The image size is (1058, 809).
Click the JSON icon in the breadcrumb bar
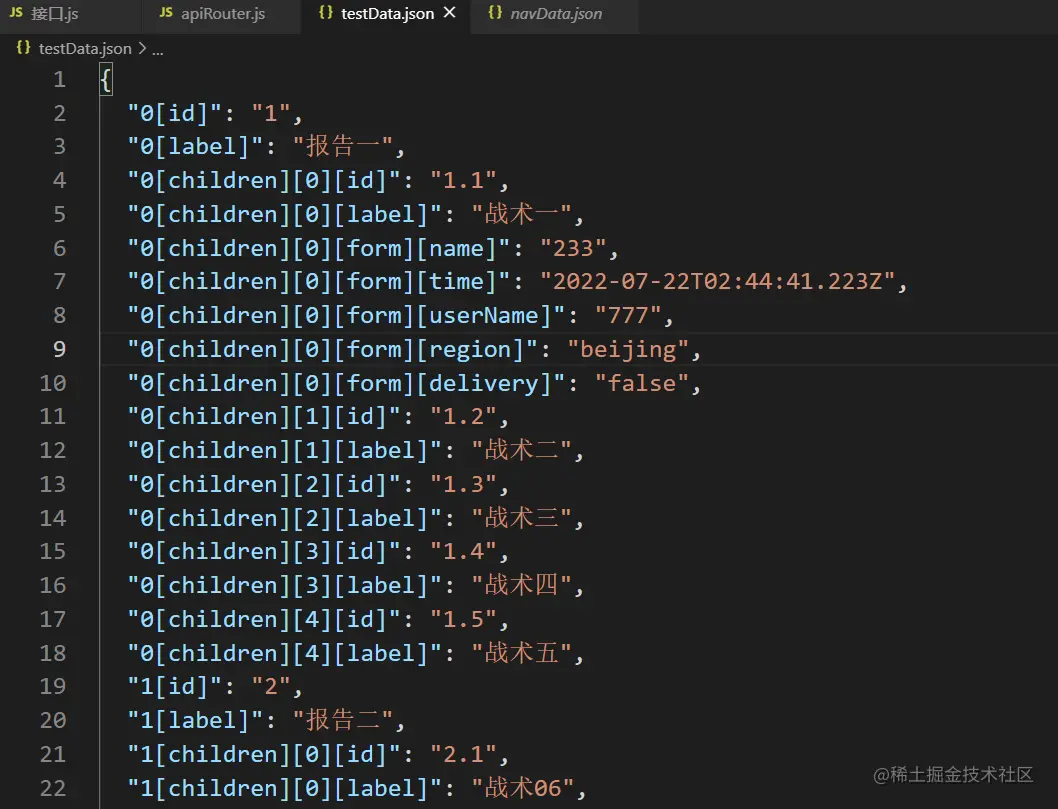23,48
